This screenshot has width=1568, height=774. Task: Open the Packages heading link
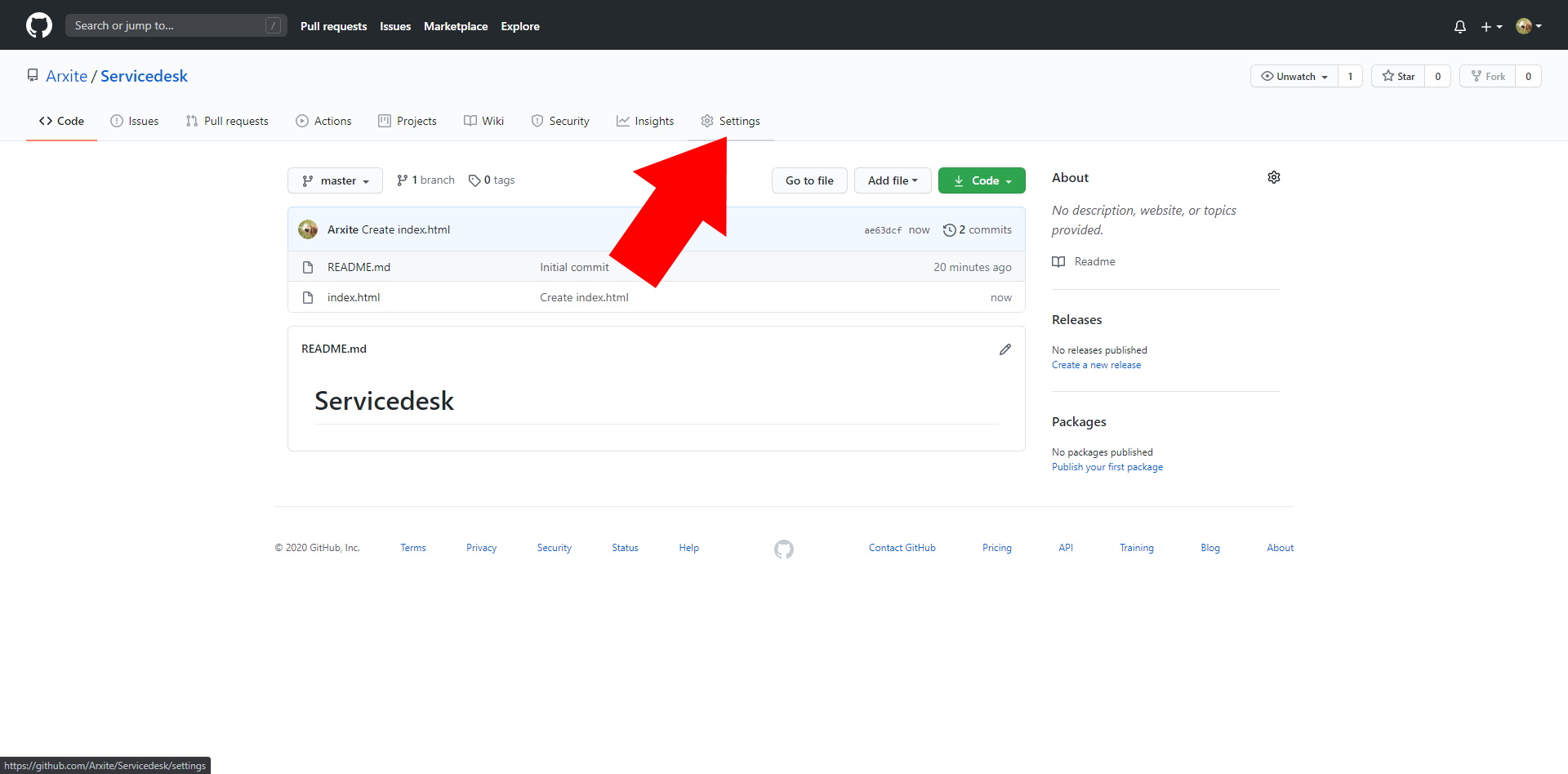[x=1079, y=421]
